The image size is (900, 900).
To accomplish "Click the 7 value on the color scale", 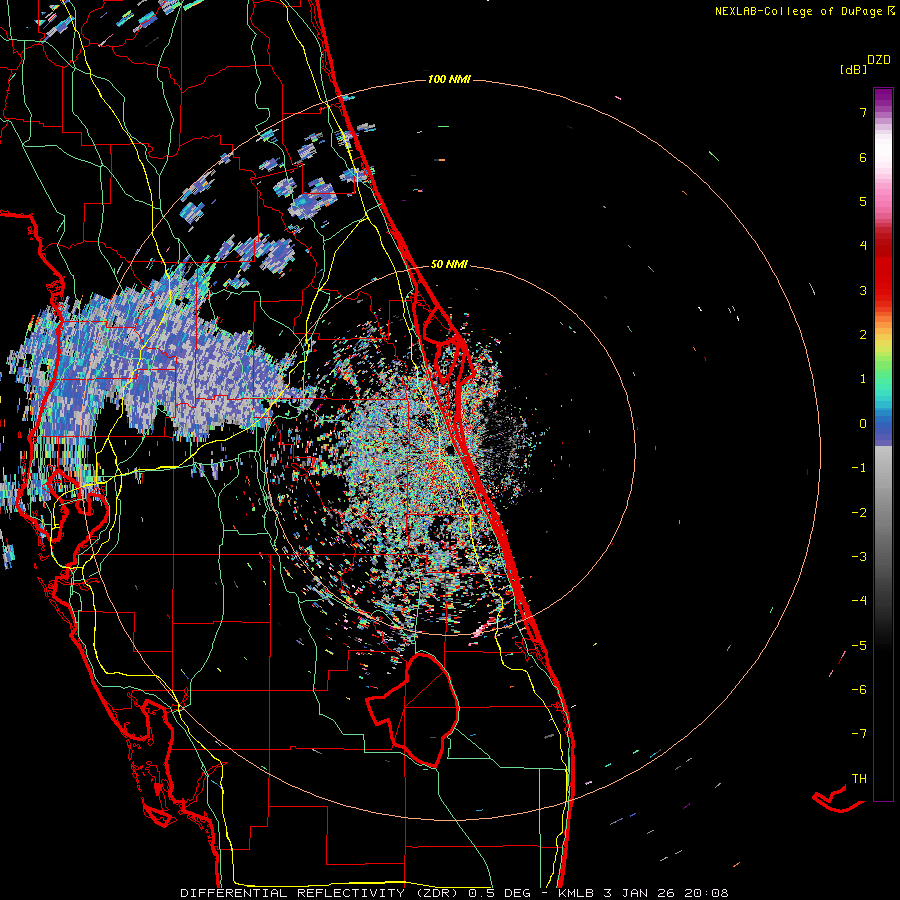I will coord(863,112).
